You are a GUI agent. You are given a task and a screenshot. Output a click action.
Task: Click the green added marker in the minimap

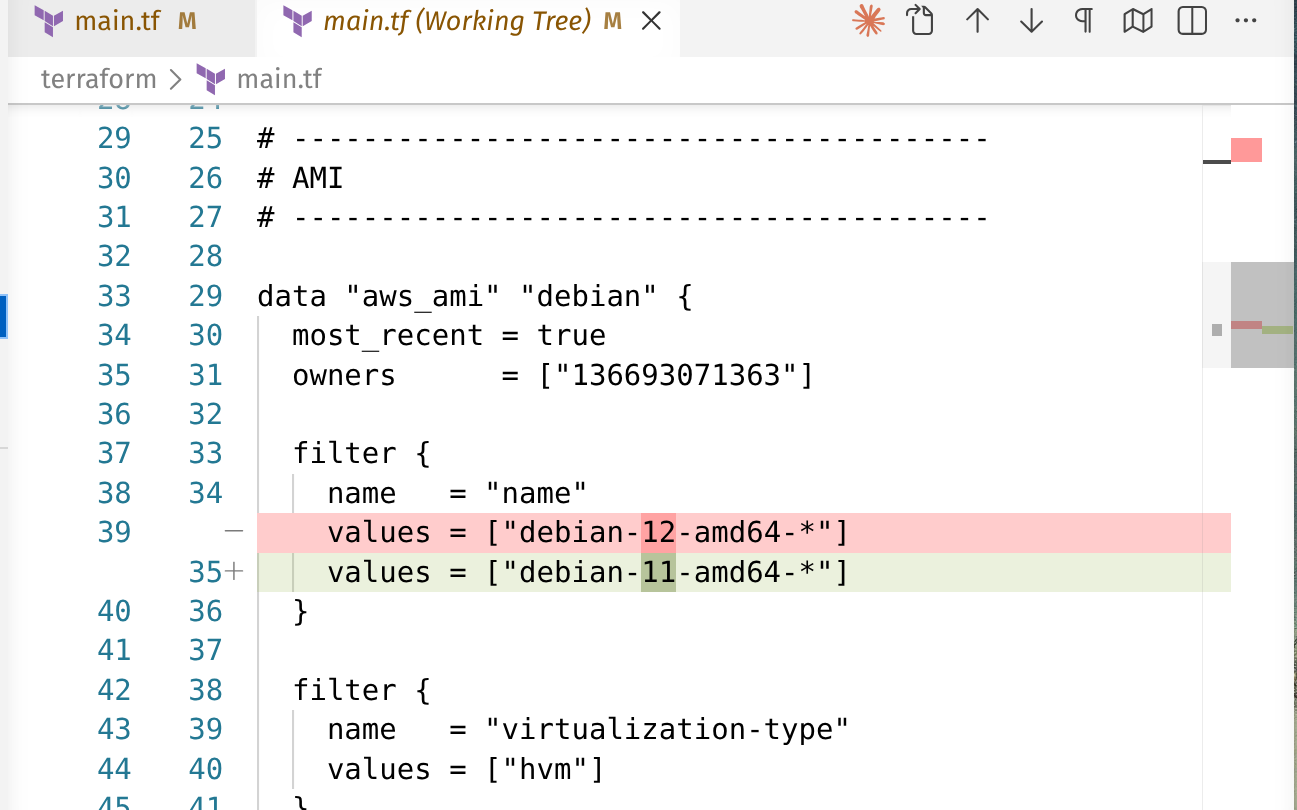tap(1279, 330)
